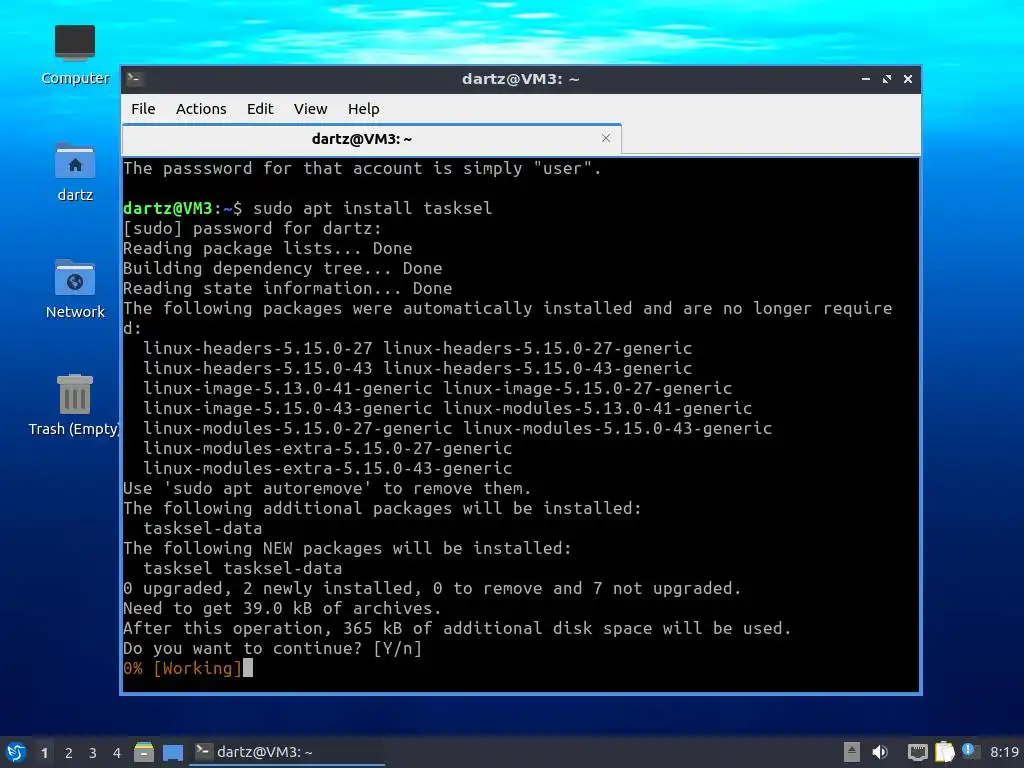Image resolution: width=1024 pixels, height=768 pixels.
Task: Open the File menu
Action: pos(143,109)
